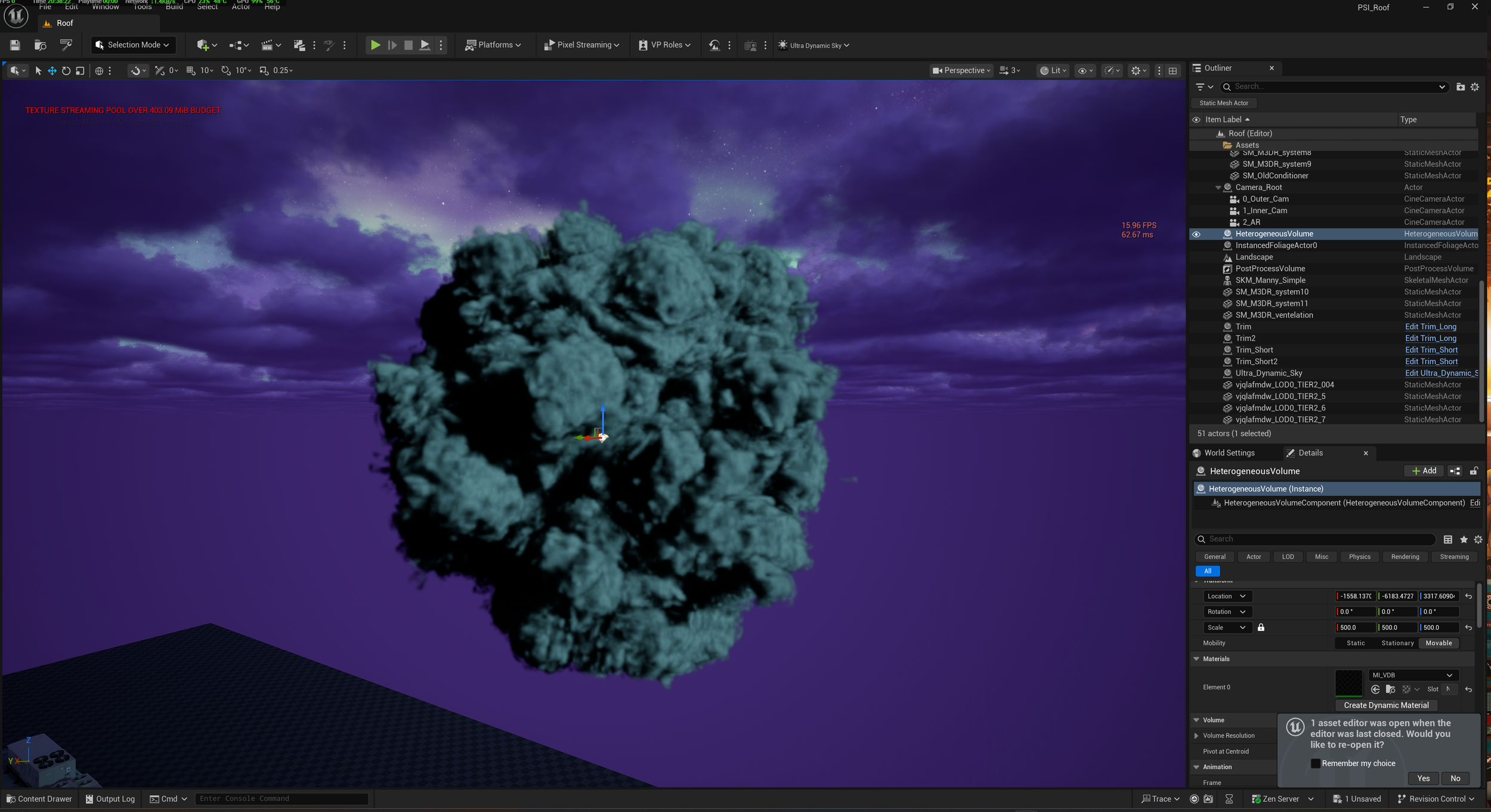Click the Create Dynamic Material button

pyautogui.click(x=1386, y=705)
